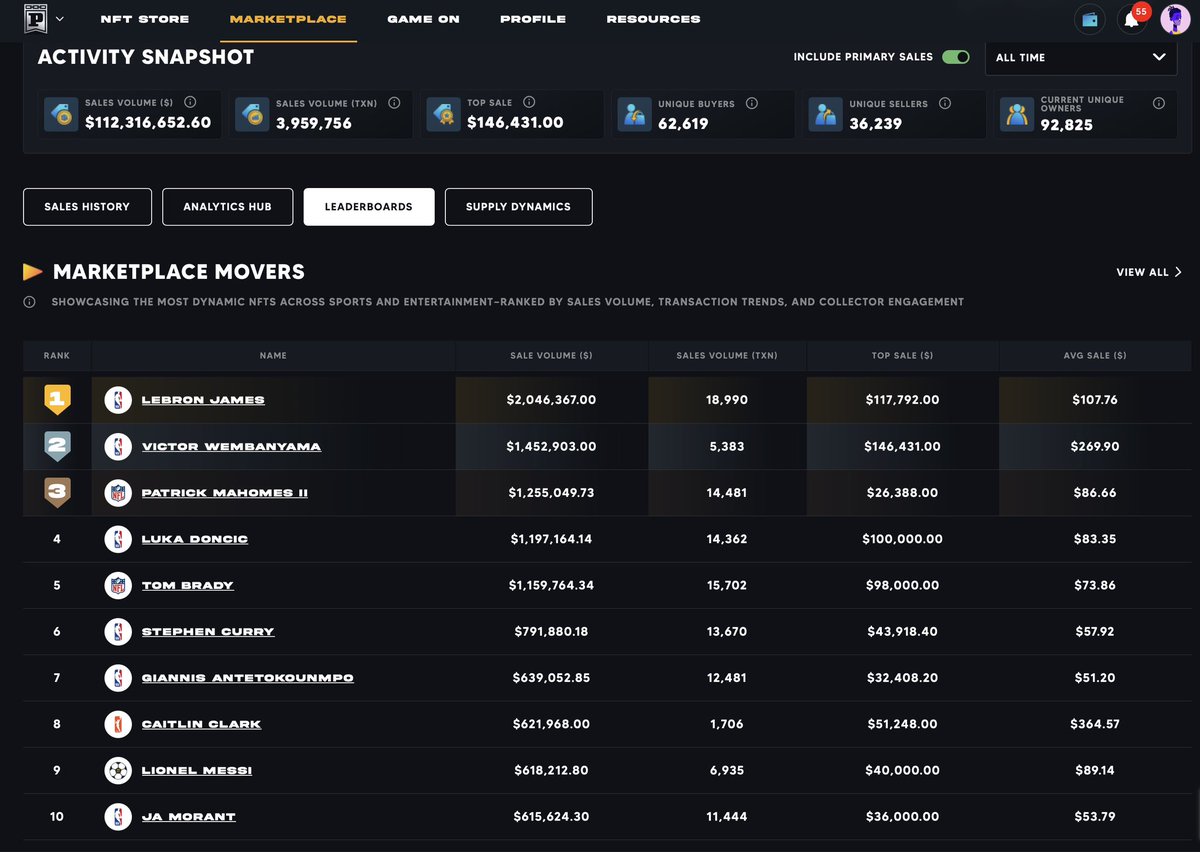The image size is (1200, 852).
Task: Click View All for Marketplace Movers
Action: 1149,272
